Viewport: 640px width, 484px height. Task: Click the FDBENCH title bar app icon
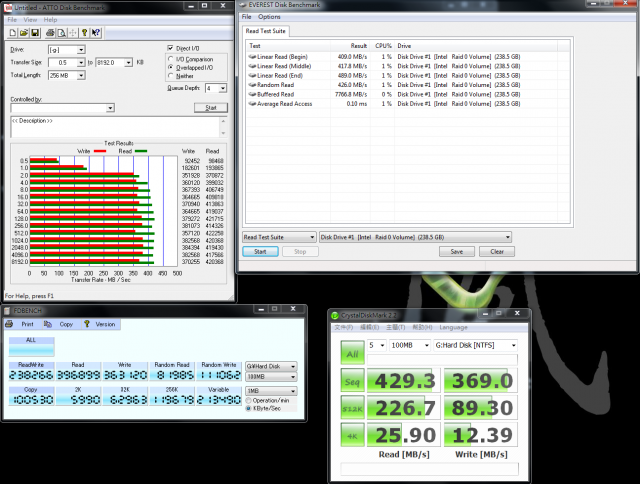pos(7,311)
